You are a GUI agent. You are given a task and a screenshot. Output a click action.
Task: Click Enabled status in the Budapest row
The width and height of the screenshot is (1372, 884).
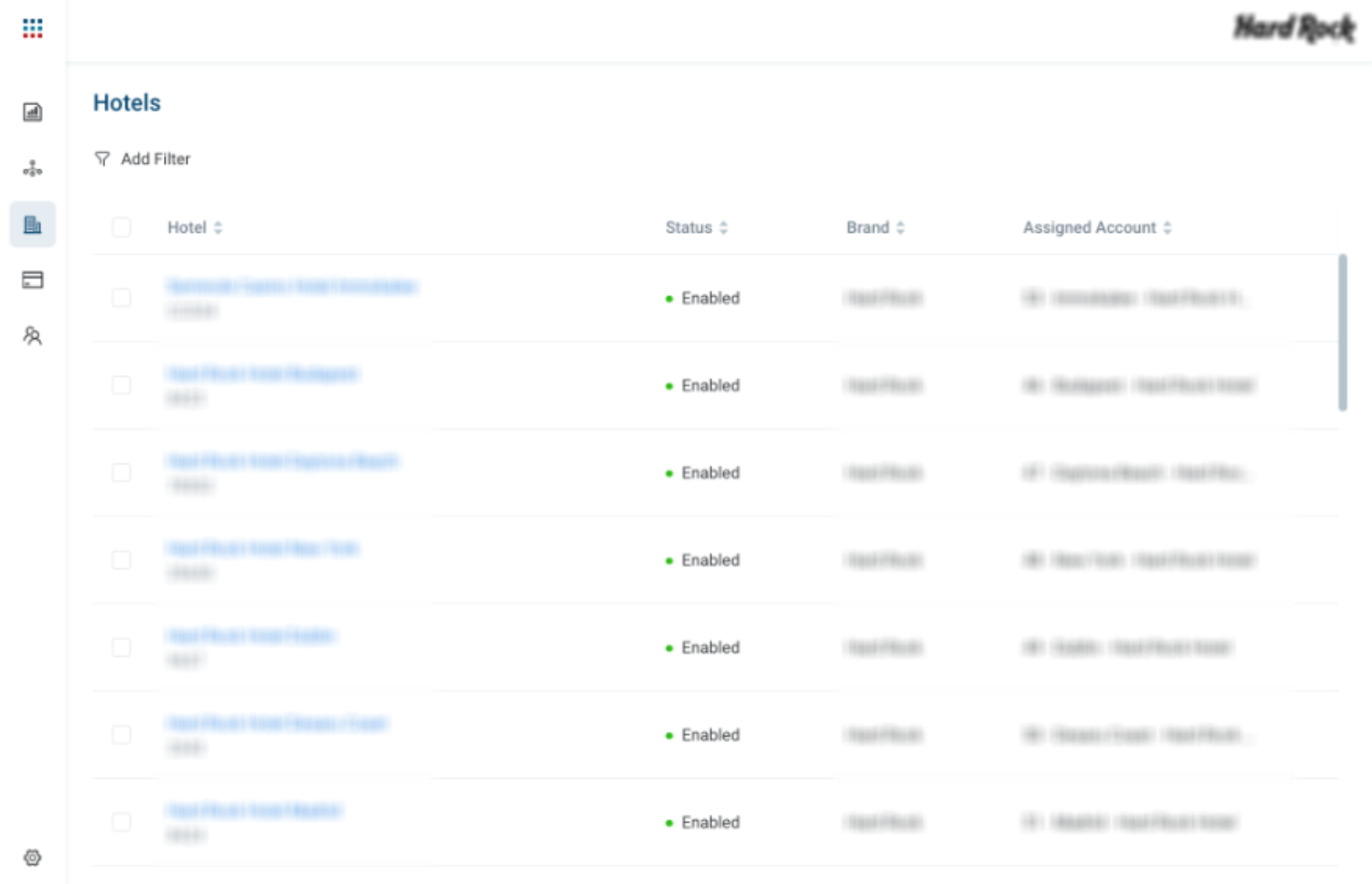click(703, 385)
